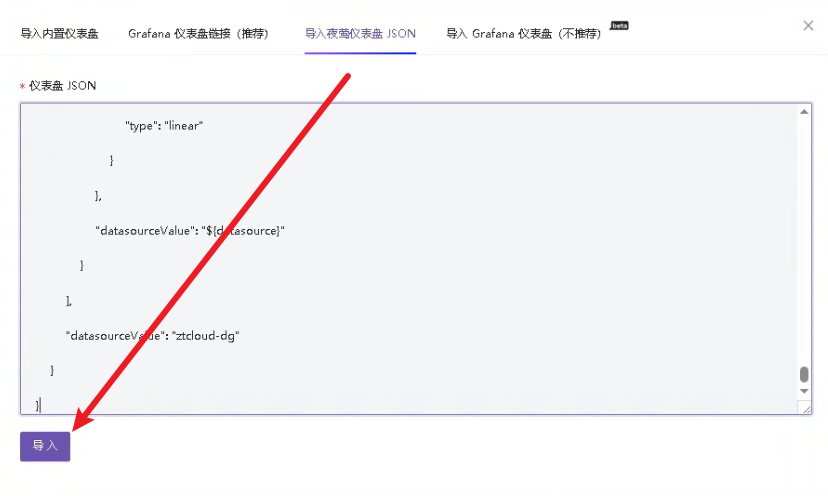Open Grafana 仪表盘链接 (推荐) tab

point(198,34)
